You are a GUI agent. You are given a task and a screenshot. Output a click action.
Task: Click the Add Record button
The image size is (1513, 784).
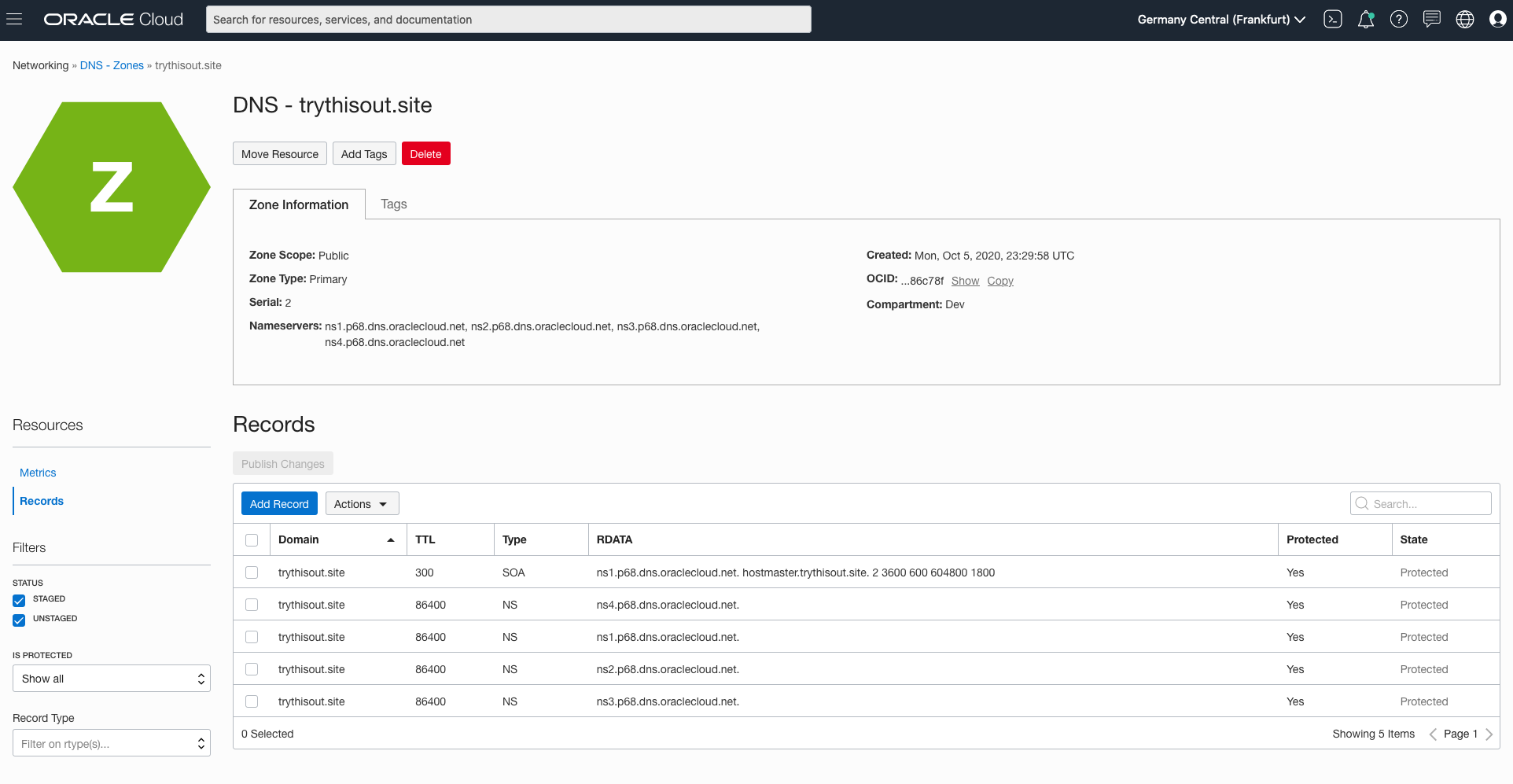tap(279, 504)
